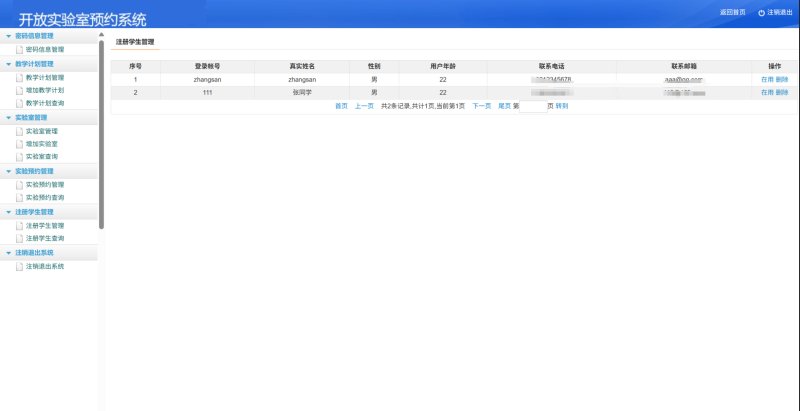
Task: Collapse the 实验室管理 section arrow
Action: point(8,118)
